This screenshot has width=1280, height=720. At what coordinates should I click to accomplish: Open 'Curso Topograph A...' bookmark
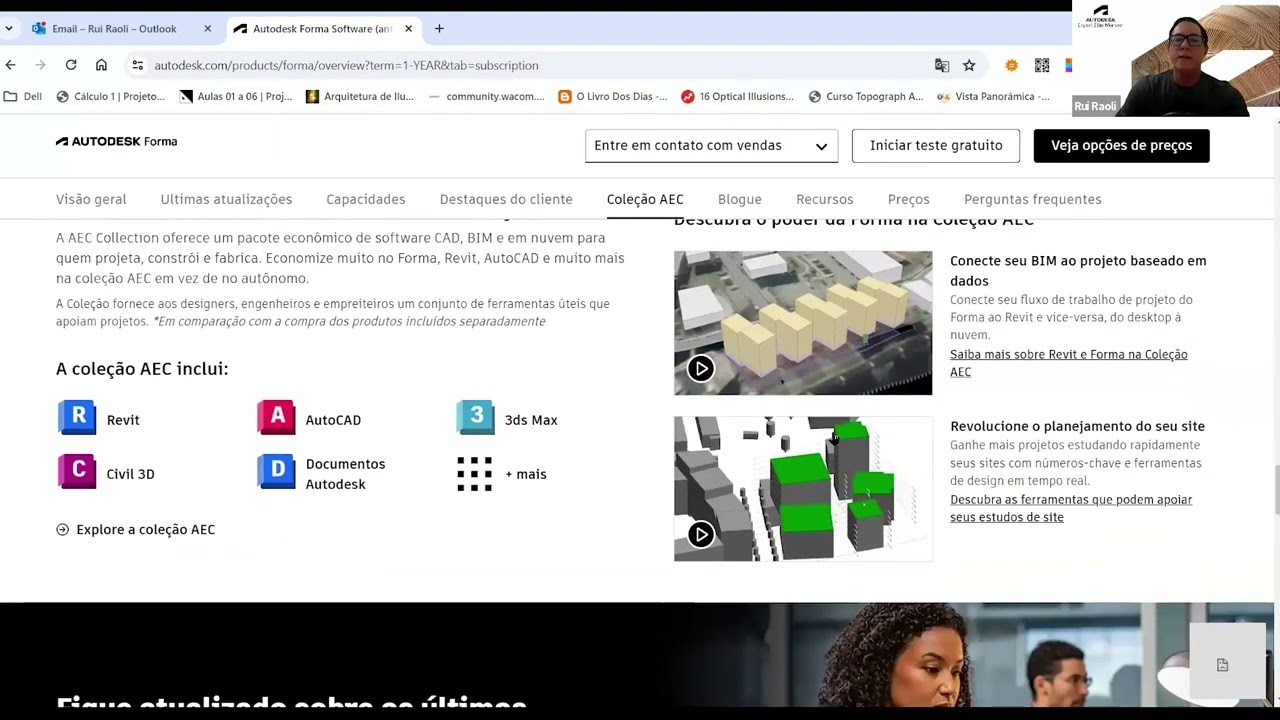866,97
